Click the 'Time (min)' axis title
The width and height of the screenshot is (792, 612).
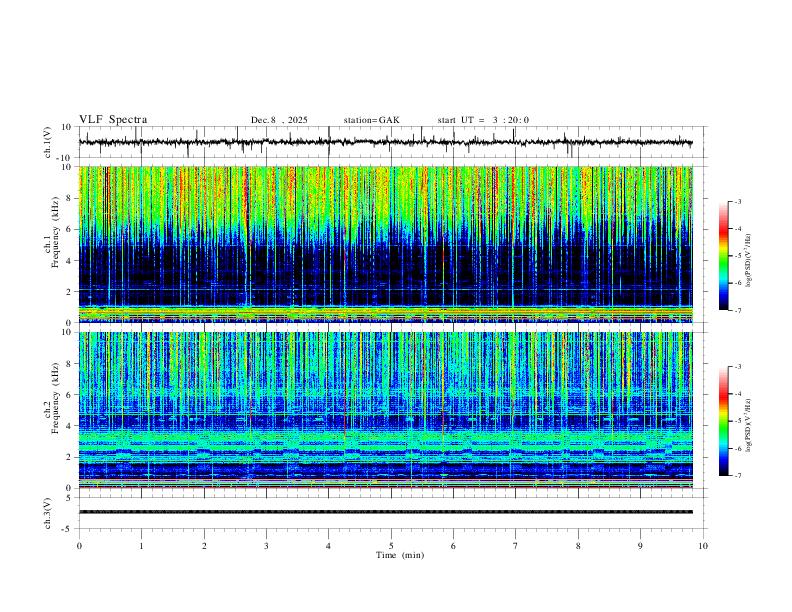point(400,555)
